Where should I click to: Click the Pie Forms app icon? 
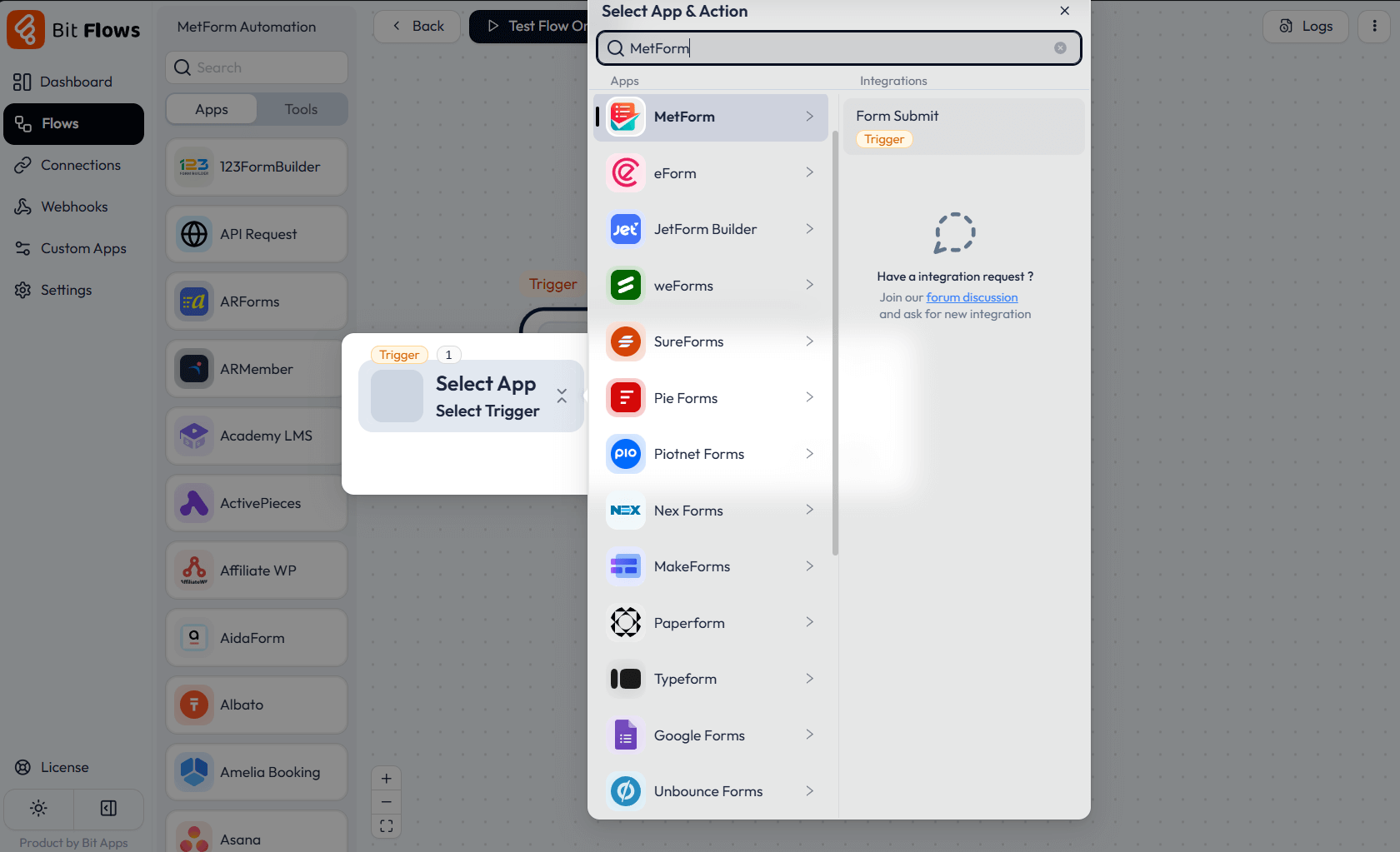click(625, 398)
